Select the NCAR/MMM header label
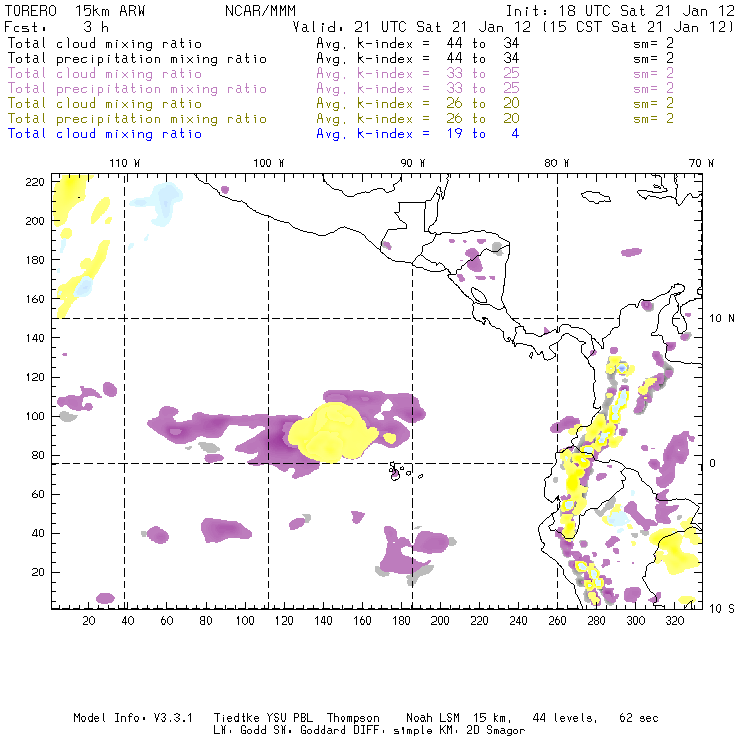Screen dimensions: 740x740 pos(260,11)
